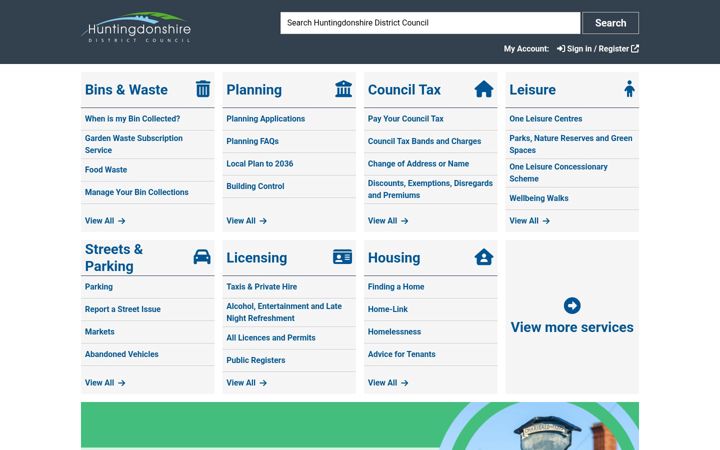Focus the Search Huntingdonshire District Council field
The image size is (720, 450).
[430, 23]
